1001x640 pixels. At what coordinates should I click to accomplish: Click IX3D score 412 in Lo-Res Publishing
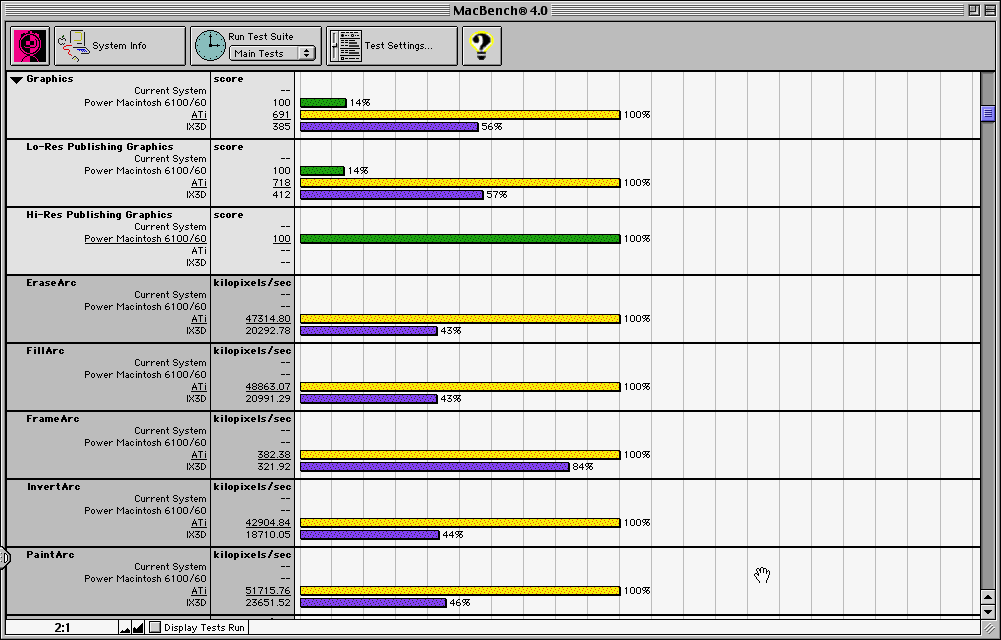[x=282, y=195]
